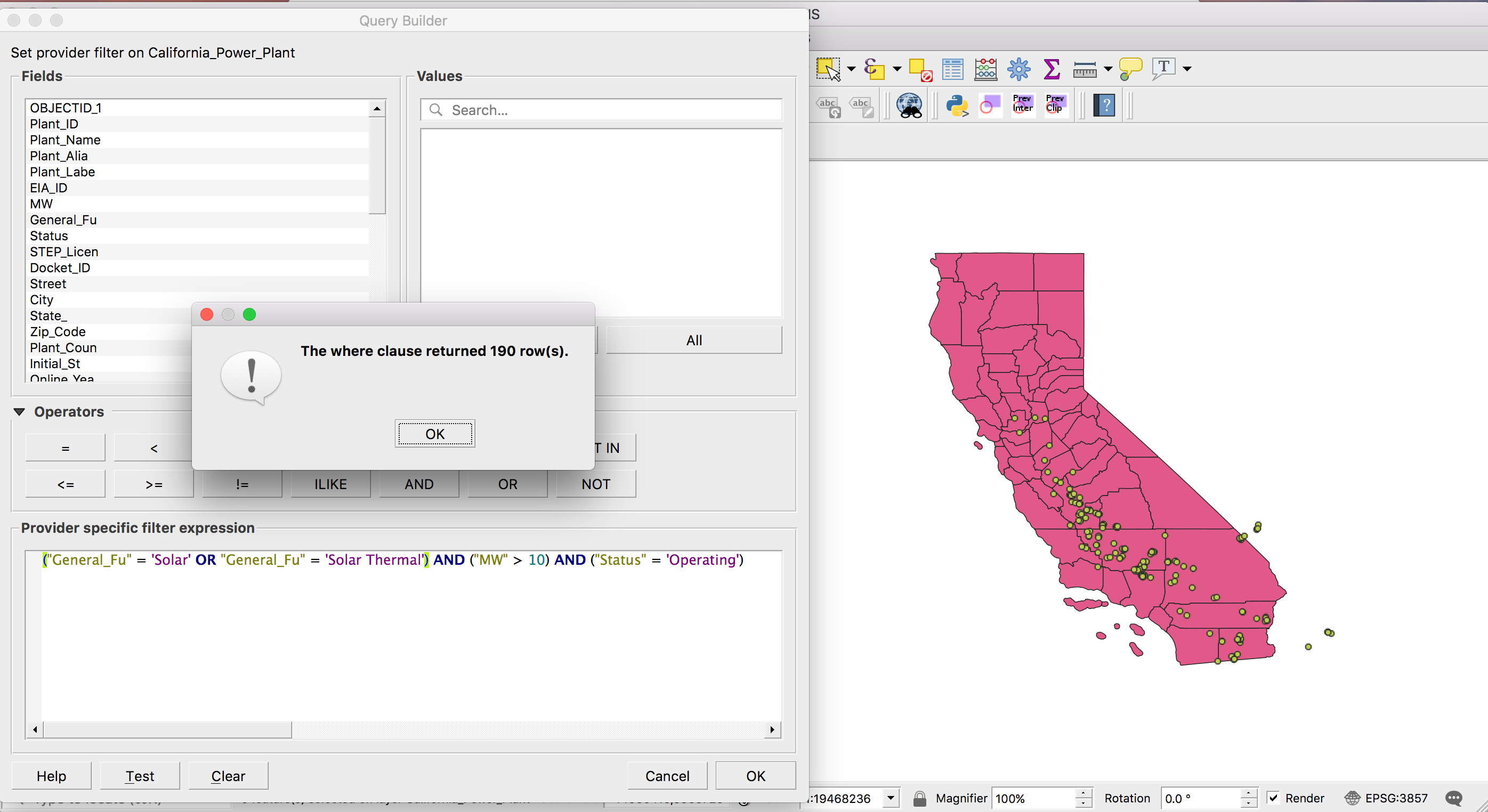Open Search in Values panel
Screen dimensions: 1488x812
point(600,110)
